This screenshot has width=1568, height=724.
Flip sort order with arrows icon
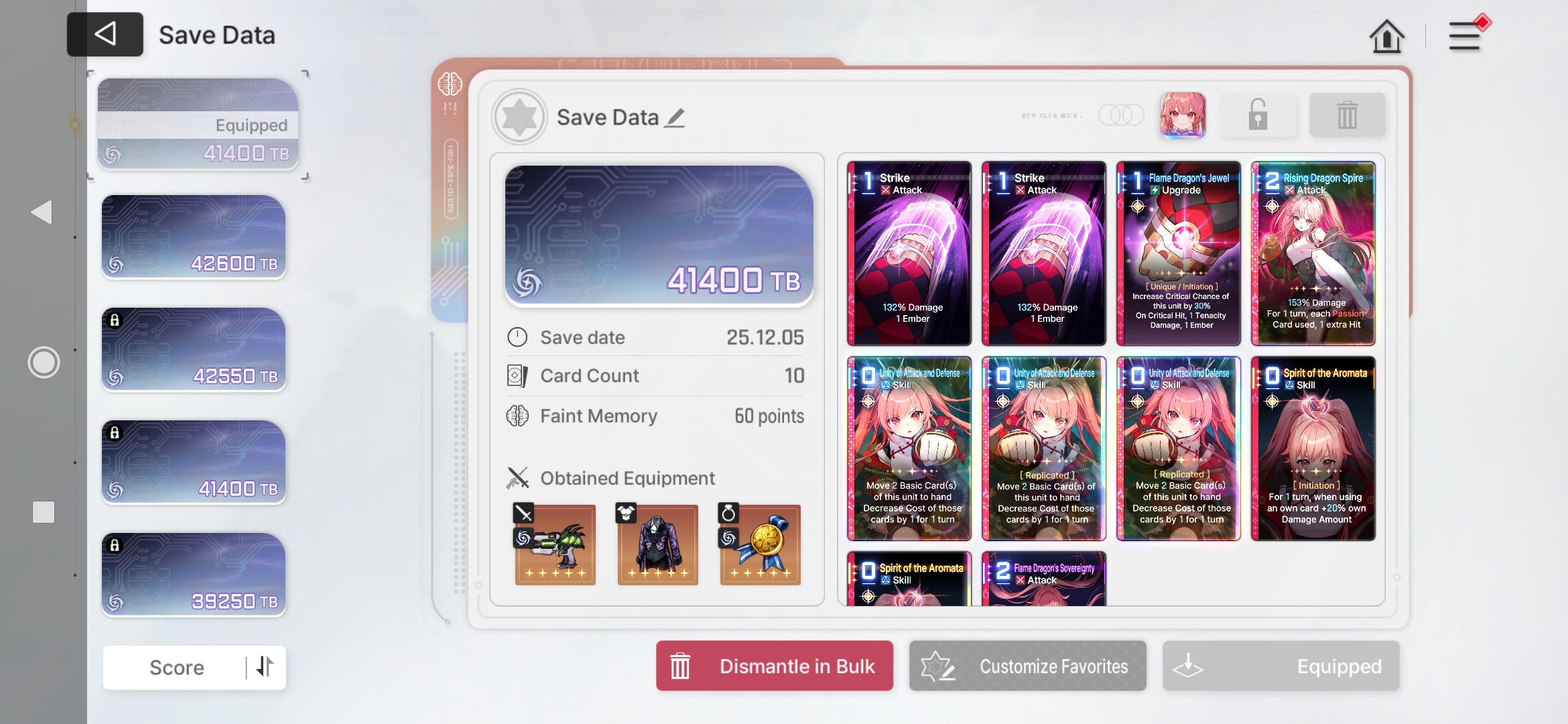coord(265,666)
